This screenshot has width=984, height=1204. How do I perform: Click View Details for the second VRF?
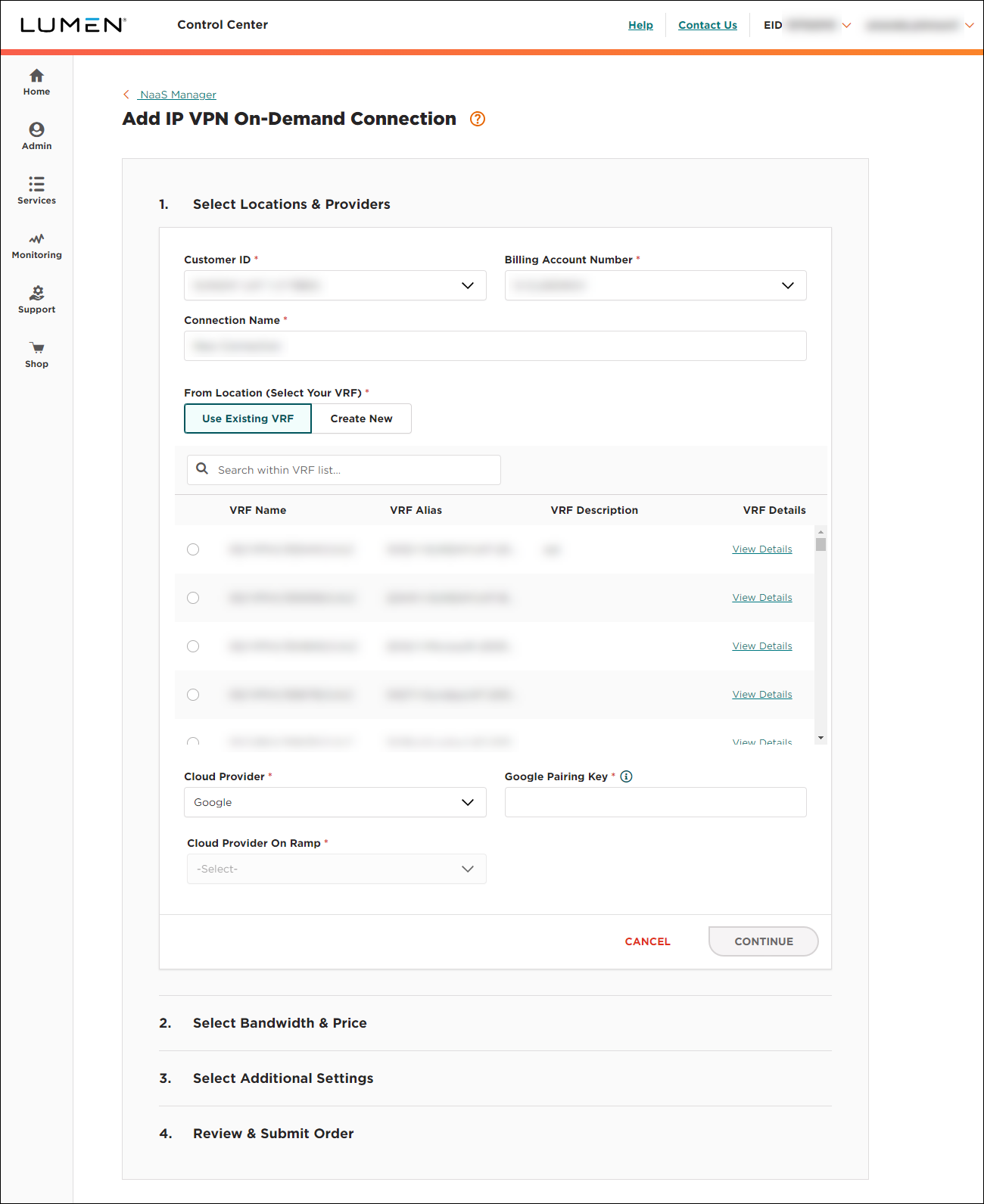(x=762, y=598)
